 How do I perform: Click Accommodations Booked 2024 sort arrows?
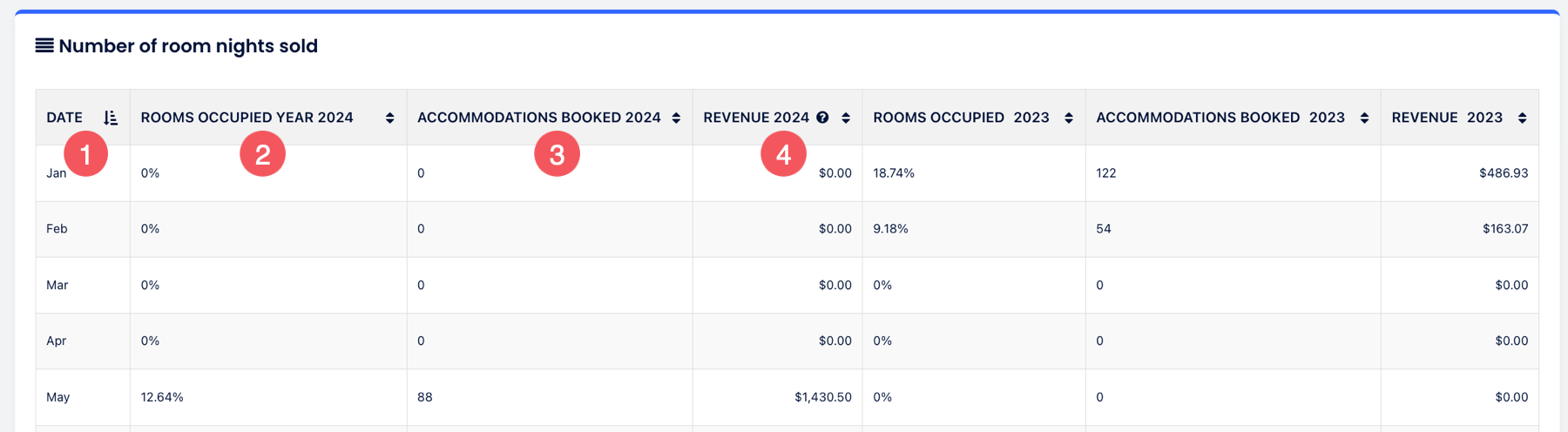tap(676, 118)
